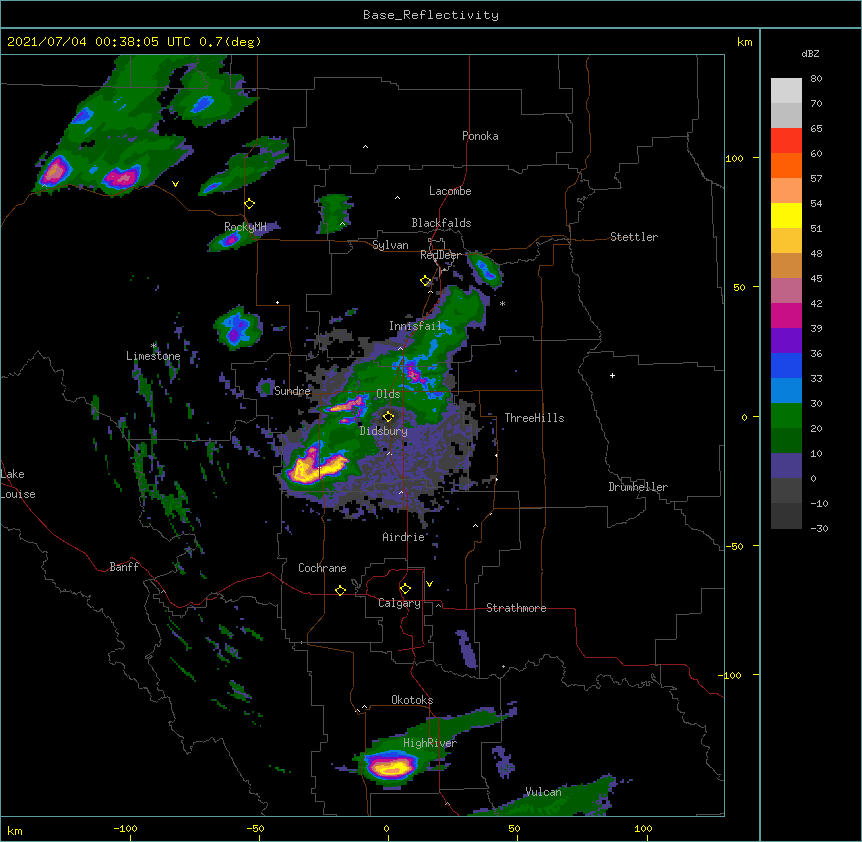The image size is (862, 842).
Task: Click the Limestone label
Action: coord(153,356)
